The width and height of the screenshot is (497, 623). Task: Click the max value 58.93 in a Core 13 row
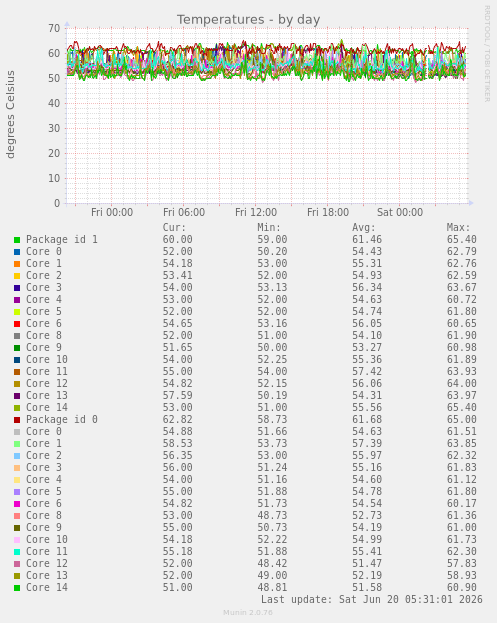point(462,576)
